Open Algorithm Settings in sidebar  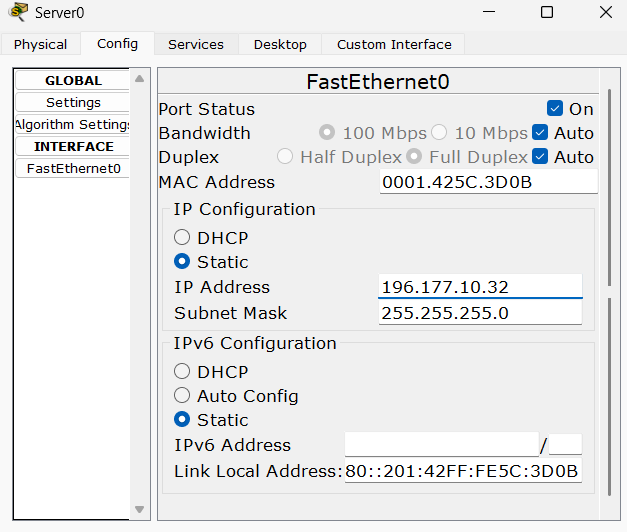(x=73, y=125)
